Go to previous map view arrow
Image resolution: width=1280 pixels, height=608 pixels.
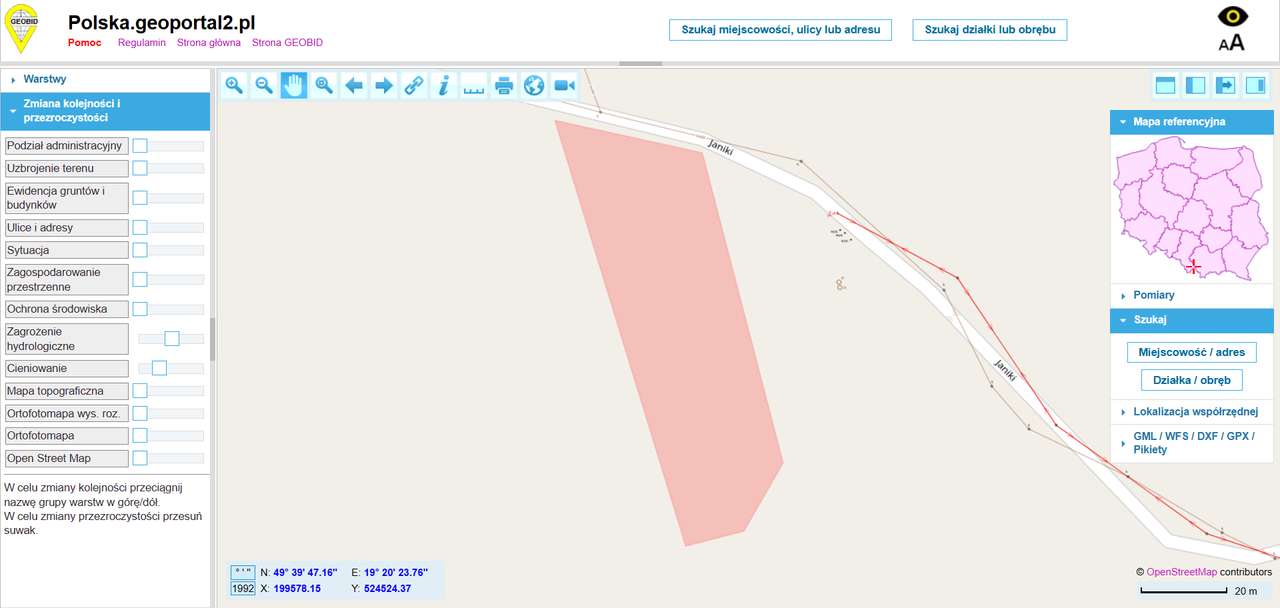354,86
